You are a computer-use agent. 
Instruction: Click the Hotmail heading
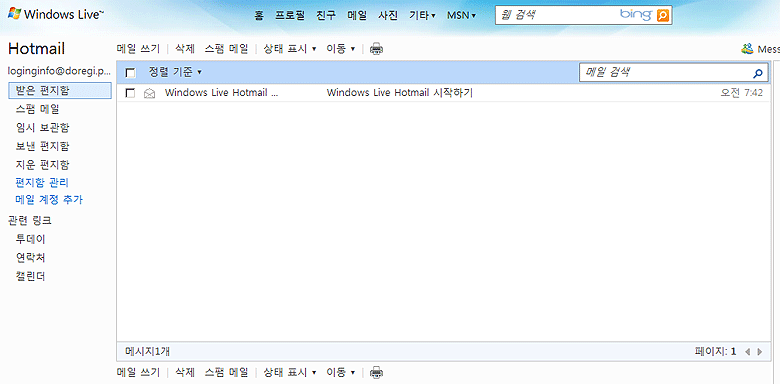click(36, 49)
